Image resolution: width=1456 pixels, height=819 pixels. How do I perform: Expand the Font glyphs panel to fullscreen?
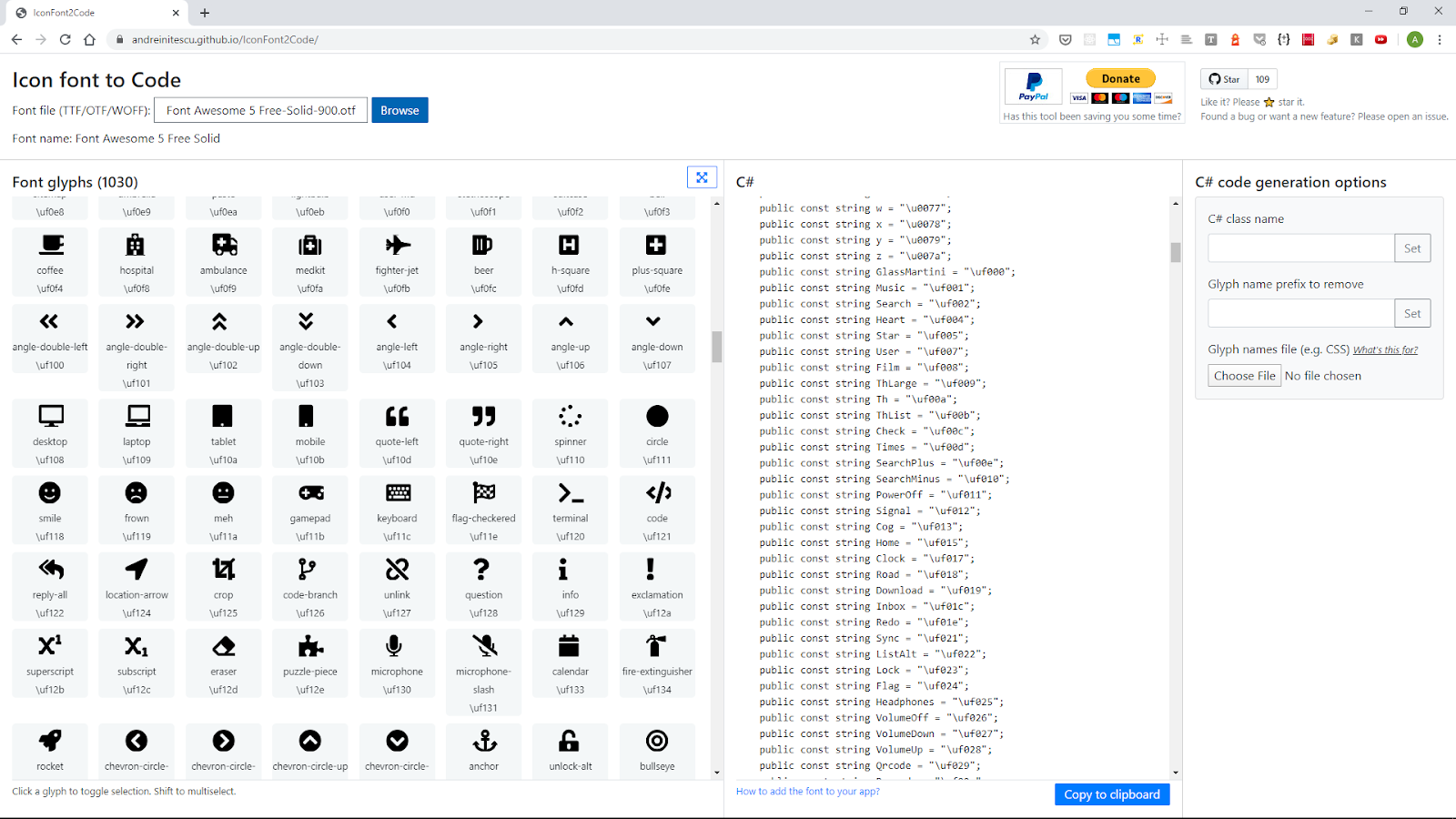point(701,177)
